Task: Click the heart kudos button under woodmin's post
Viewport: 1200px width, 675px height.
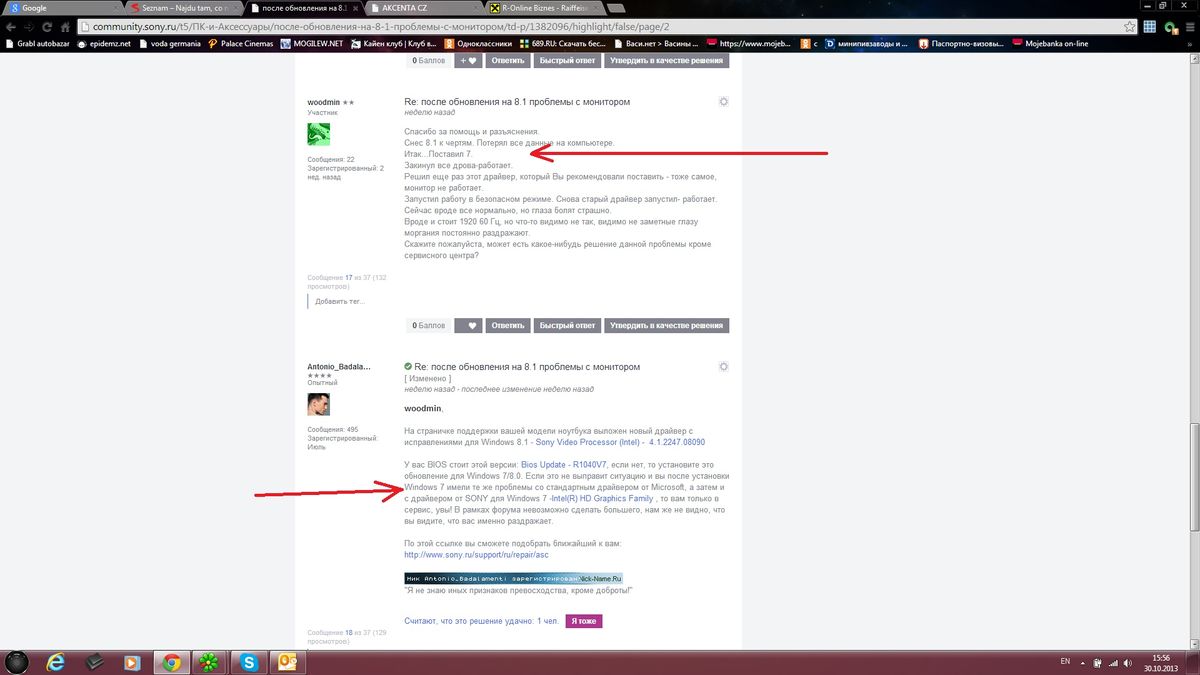Action: coord(468,325)
